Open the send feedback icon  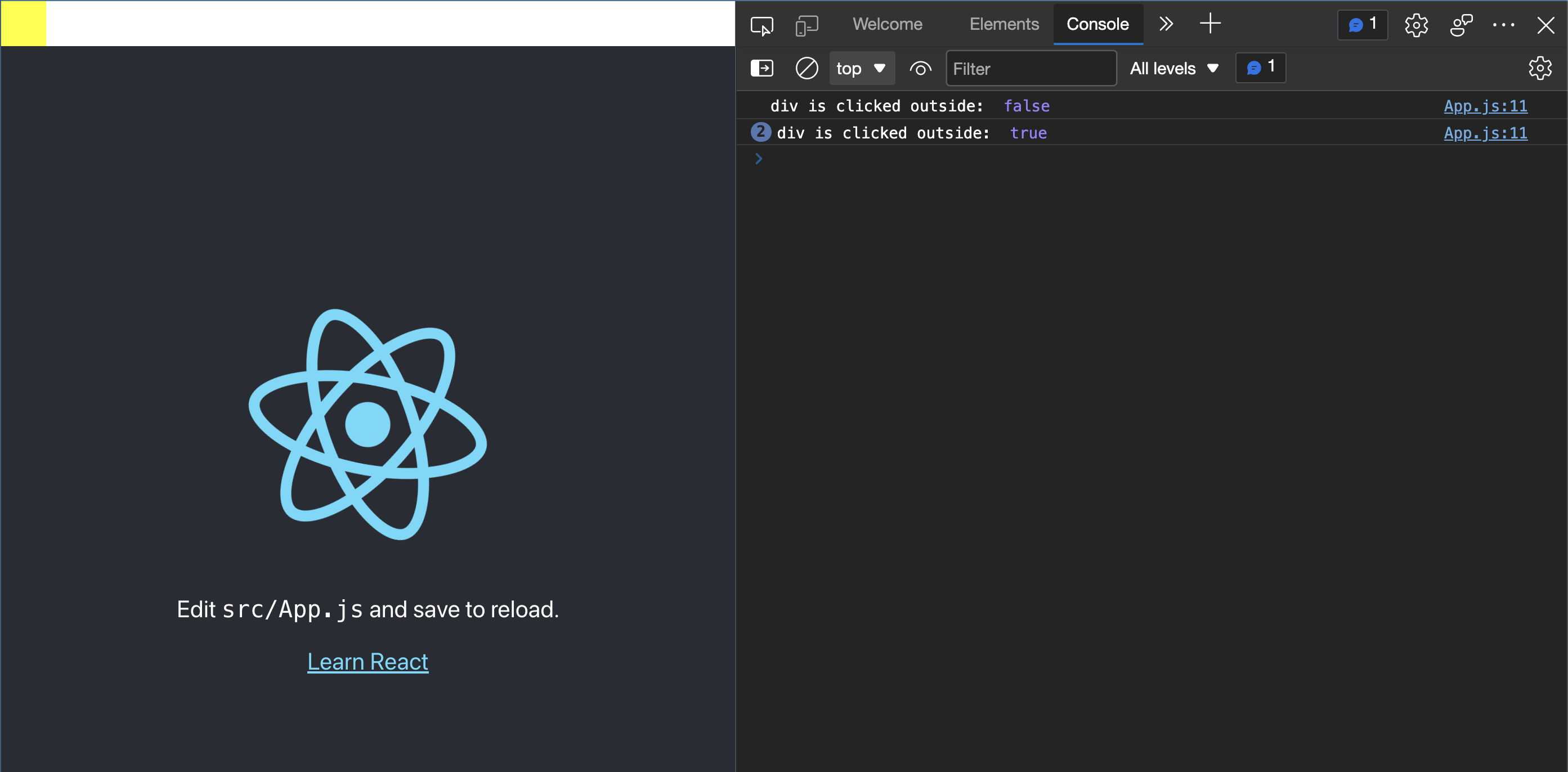(x=1461, y=25)
